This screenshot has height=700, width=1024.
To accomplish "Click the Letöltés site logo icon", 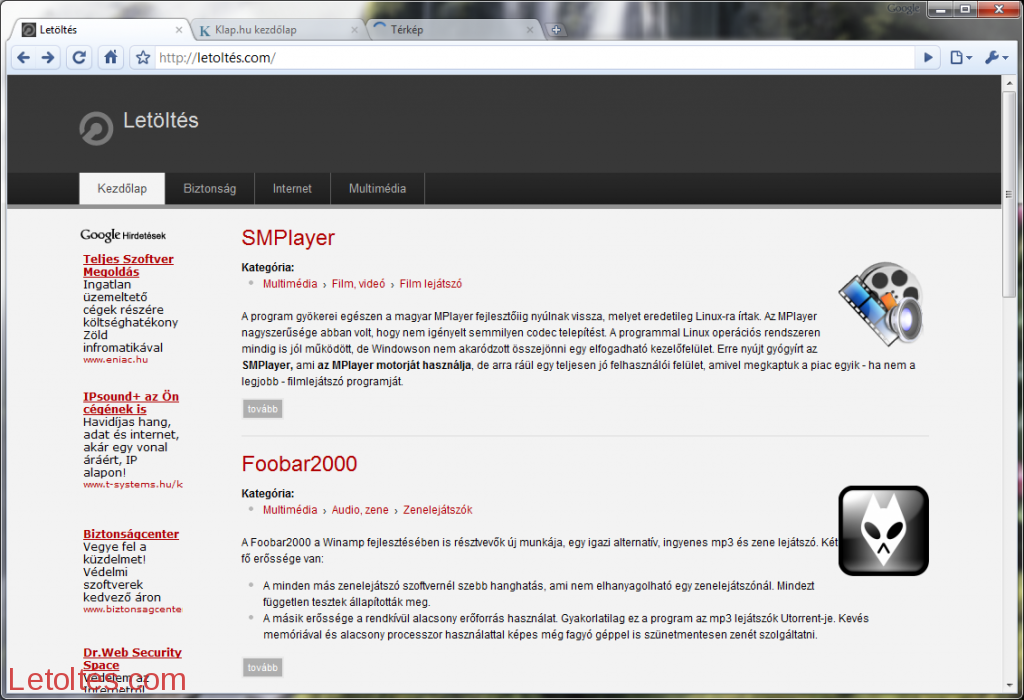I will click(96, 128).
